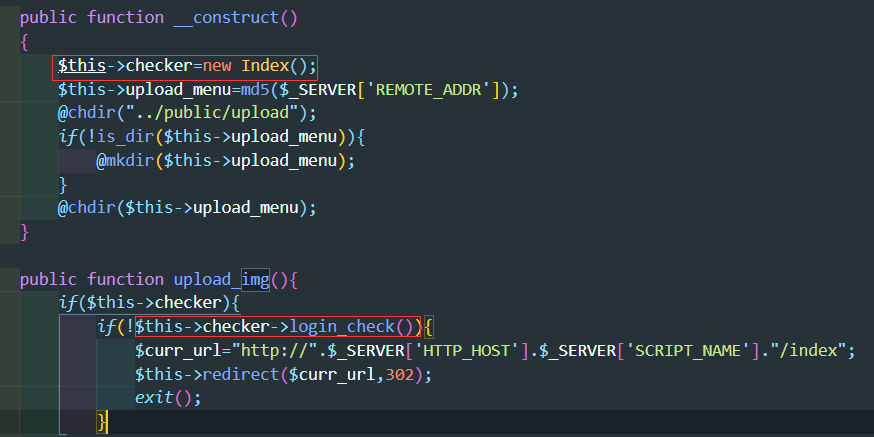874x437 pixels.
Task: Click 'upload_img' function name
Action: [x=222, y=279]
